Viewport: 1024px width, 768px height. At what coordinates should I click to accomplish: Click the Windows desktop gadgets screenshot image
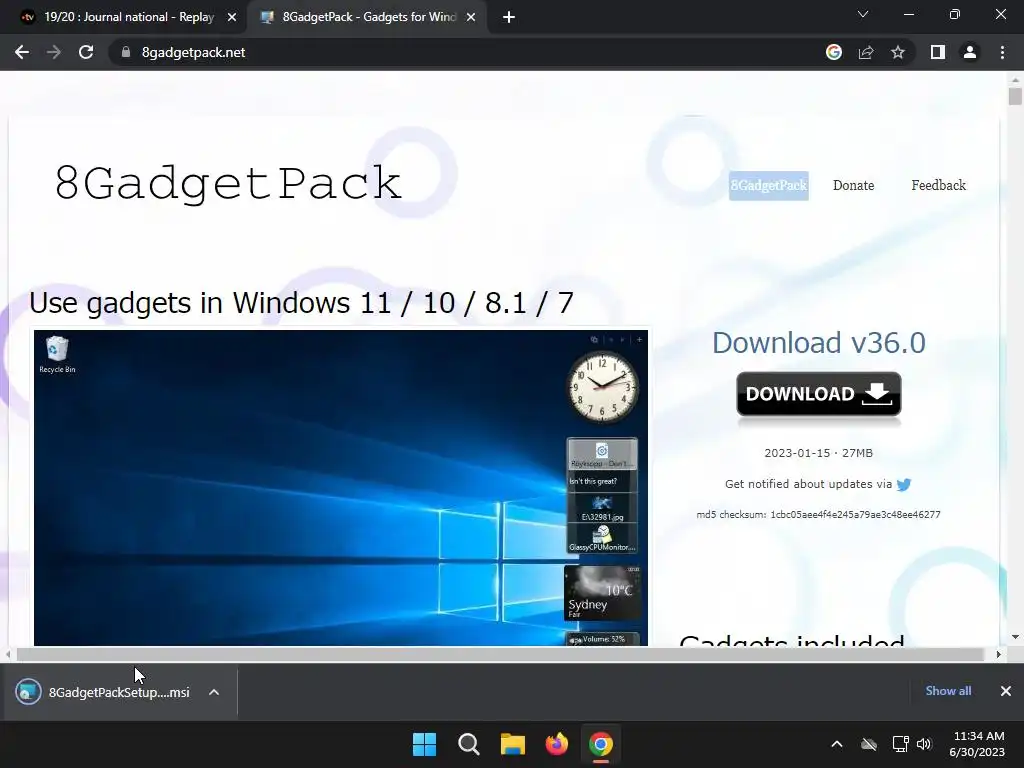coord(341,488)
